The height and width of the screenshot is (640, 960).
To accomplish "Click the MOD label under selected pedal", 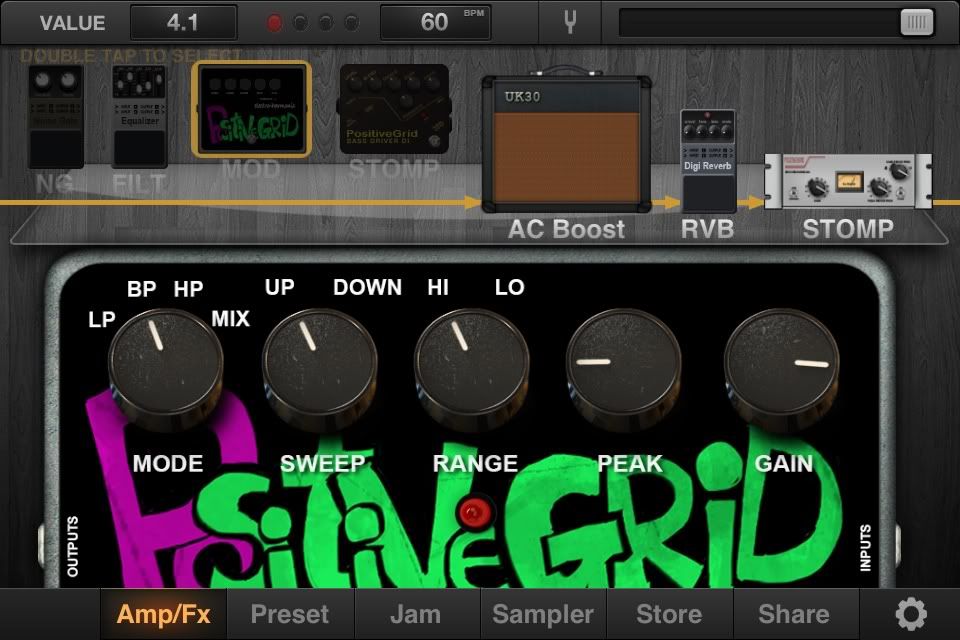I will (251, 169).
